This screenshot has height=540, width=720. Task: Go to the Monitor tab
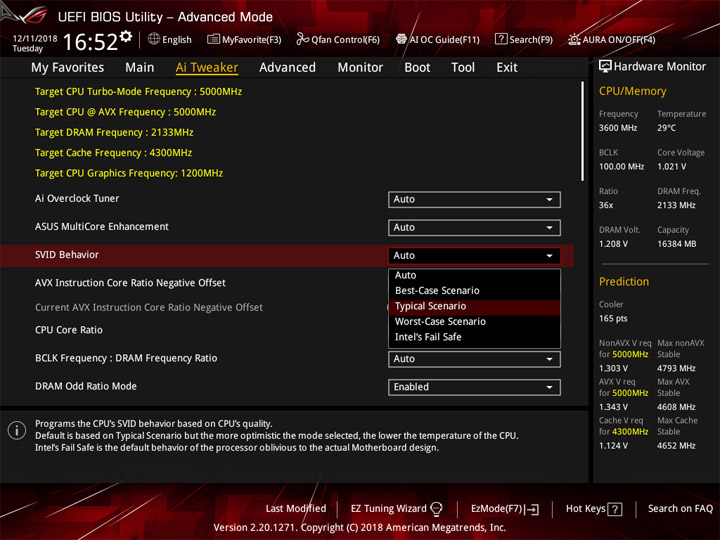pos(360,68)
